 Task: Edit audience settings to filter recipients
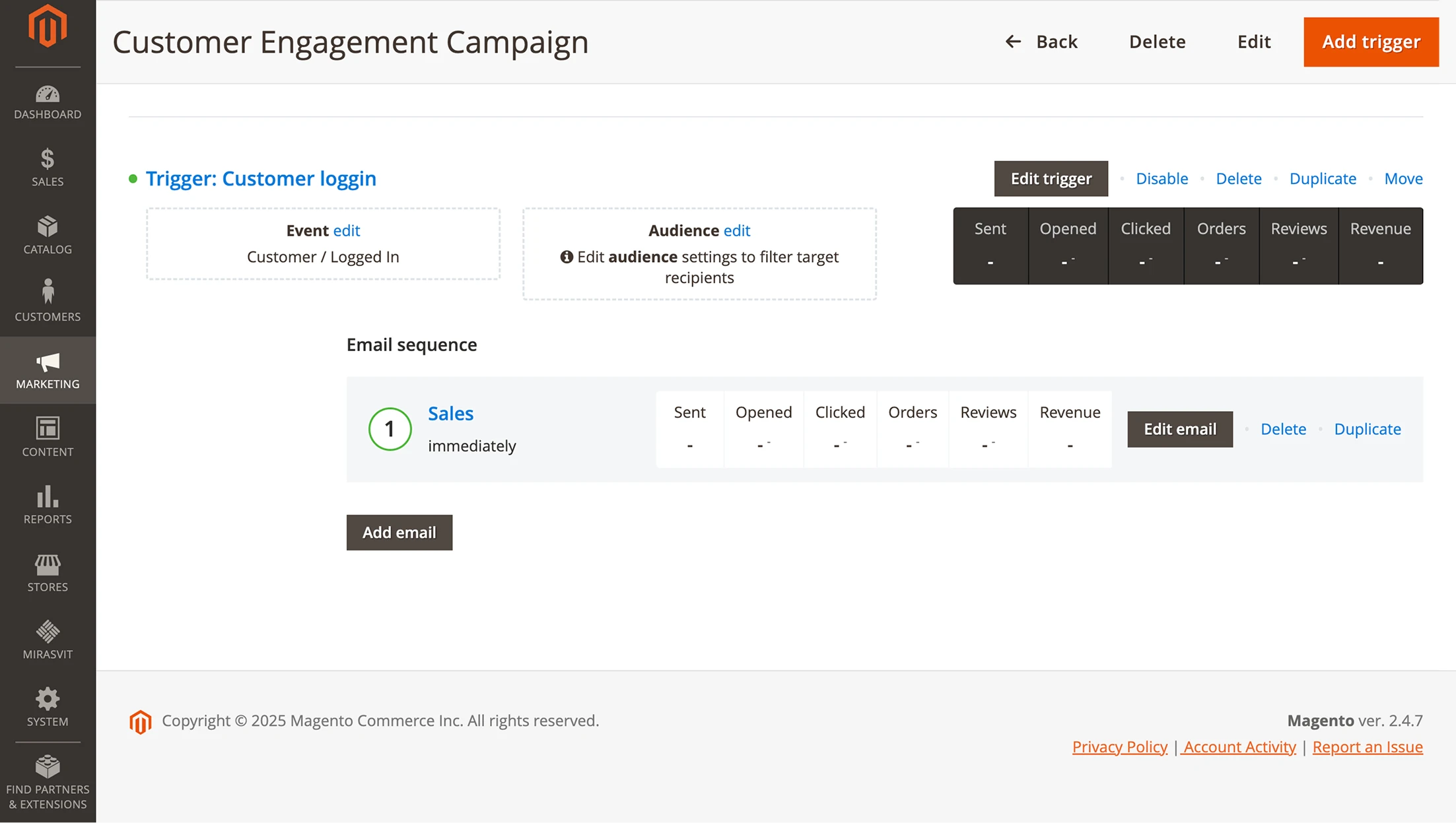[737, 230]
